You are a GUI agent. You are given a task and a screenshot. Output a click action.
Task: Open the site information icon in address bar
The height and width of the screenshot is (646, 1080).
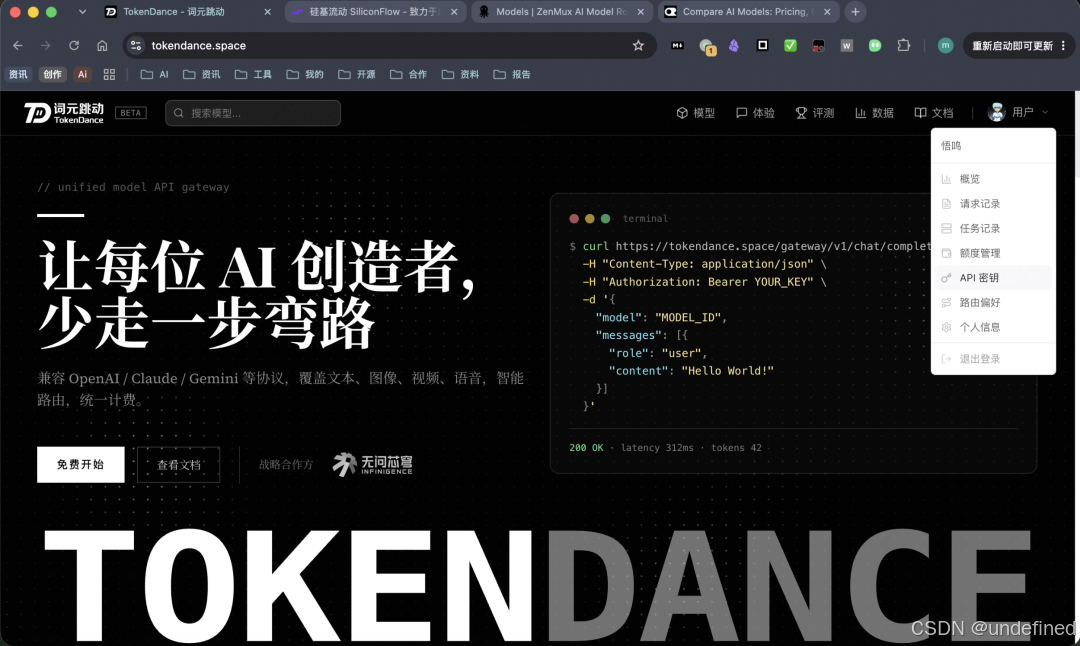point(136,45)
